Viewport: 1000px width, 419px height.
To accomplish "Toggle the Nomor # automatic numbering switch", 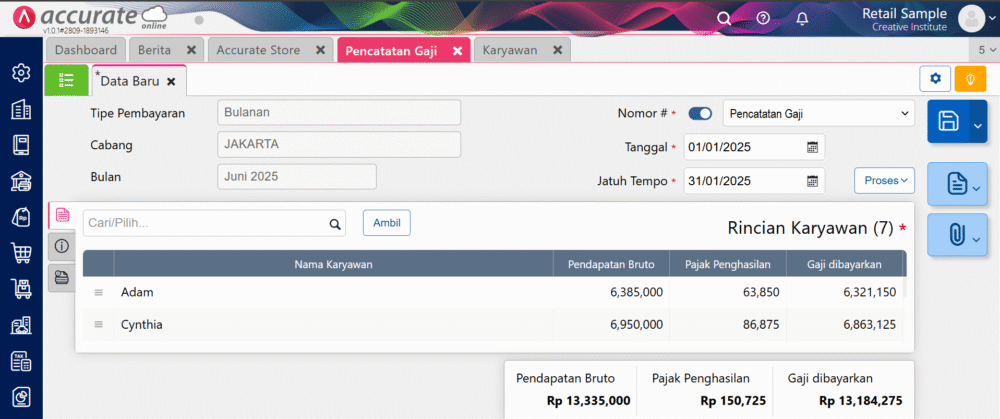I will click(x=700, y=114).
